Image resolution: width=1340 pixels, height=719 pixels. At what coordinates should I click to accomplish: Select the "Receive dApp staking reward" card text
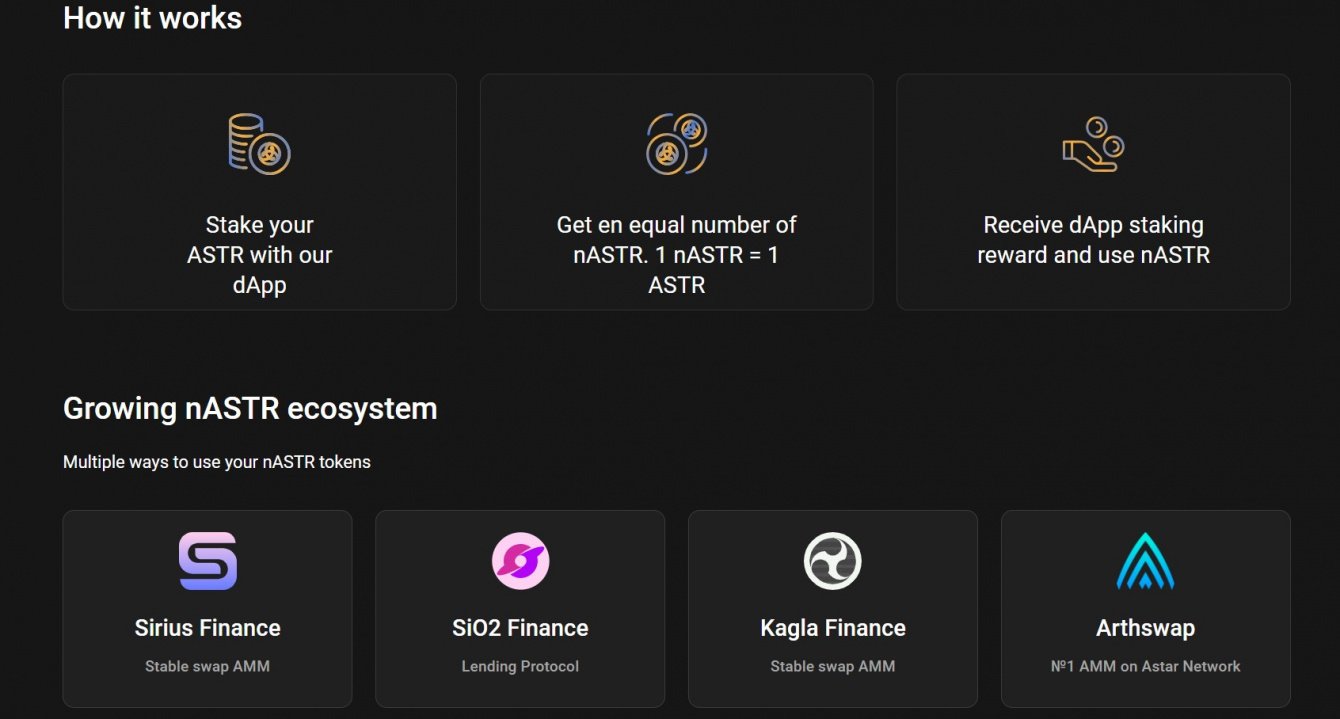pyautogui.click(x=1093, y=240)
